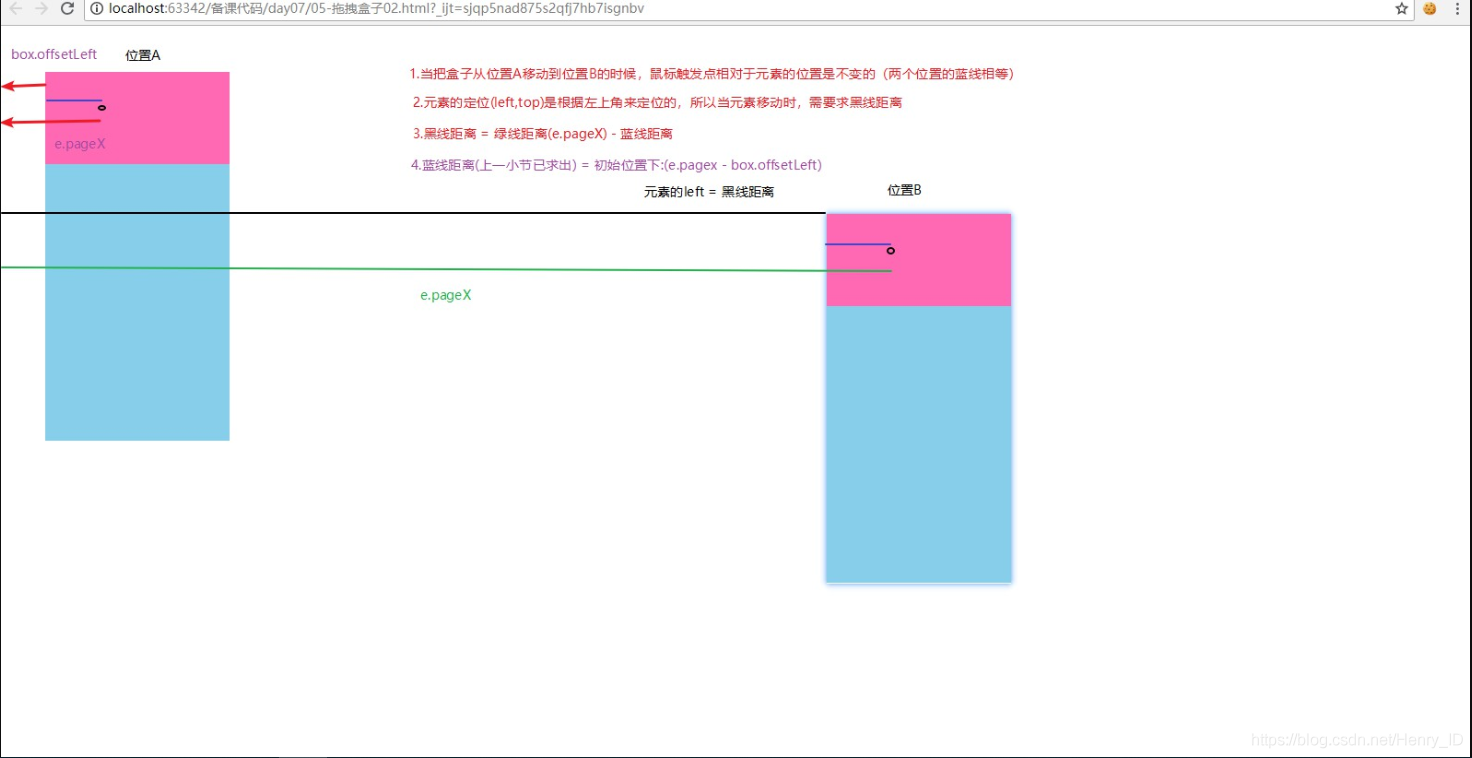Screen dimensions: 1472x758
Task: Click the purple 'e.pageX' label in box A
Action: point(80,144)
